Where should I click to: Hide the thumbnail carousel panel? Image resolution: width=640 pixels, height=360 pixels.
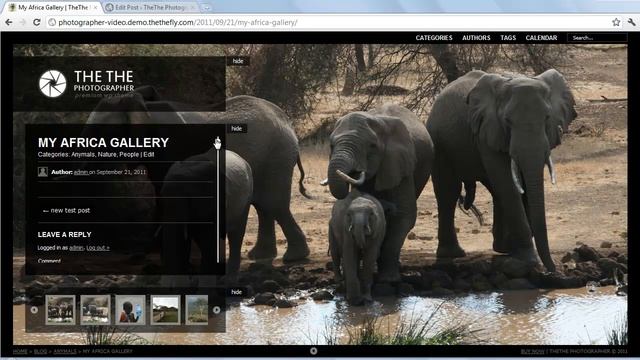pos(237,292)
